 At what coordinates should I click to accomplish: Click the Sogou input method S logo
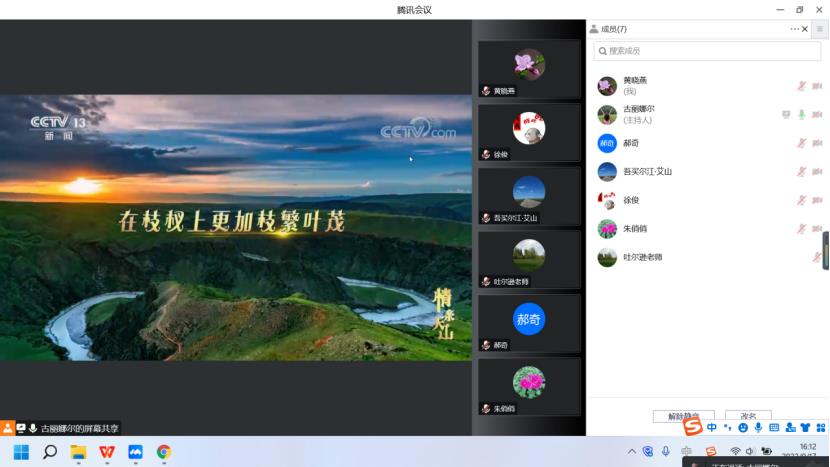coord(693,427)
